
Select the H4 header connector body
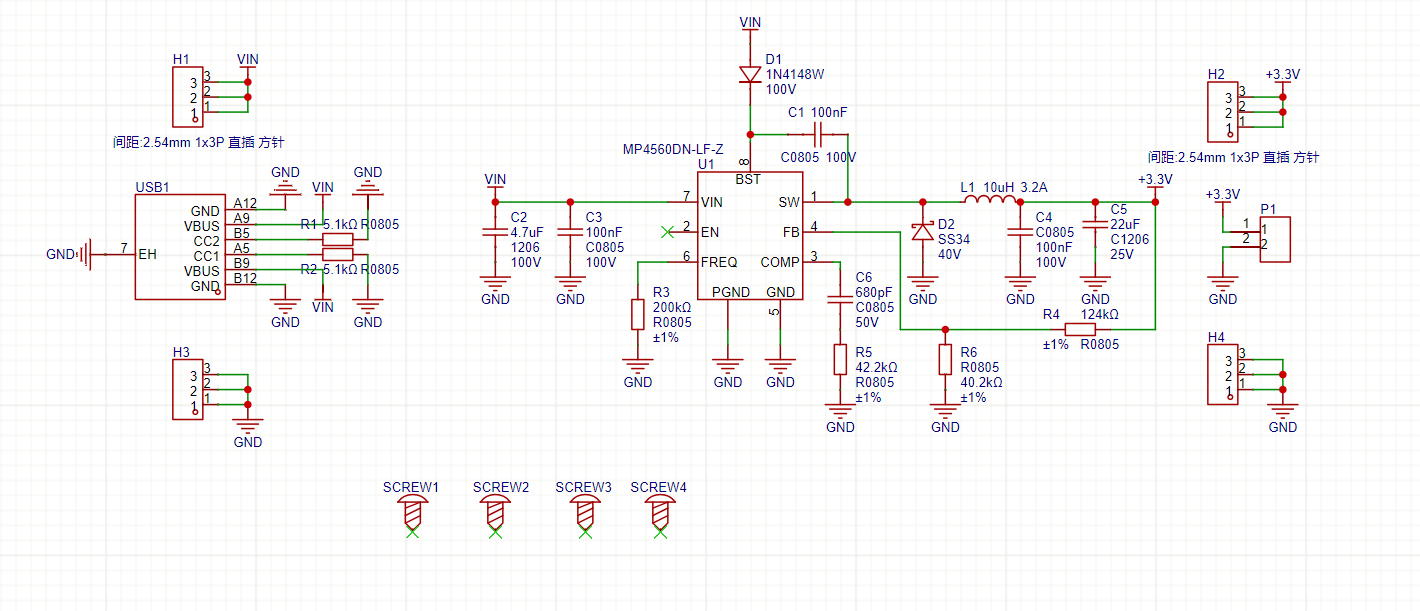[1222, 374]
